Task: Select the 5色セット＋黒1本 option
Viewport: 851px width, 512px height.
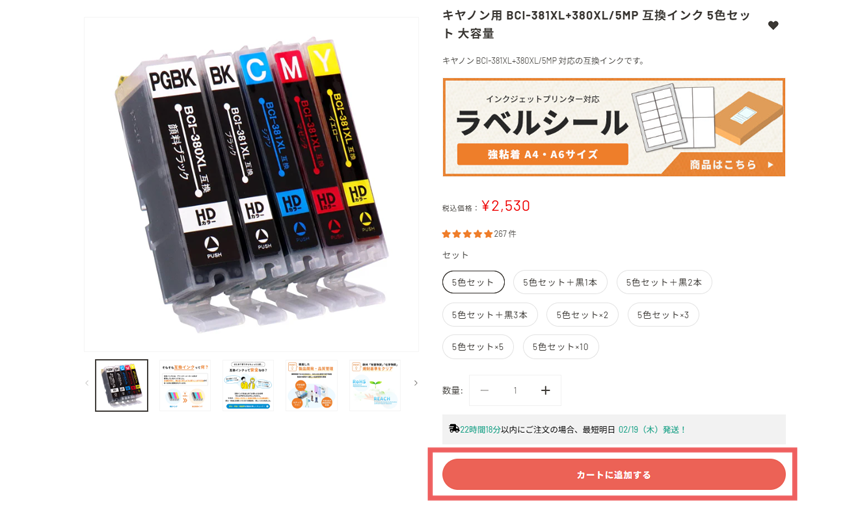Action: click(x=560, y=282)
